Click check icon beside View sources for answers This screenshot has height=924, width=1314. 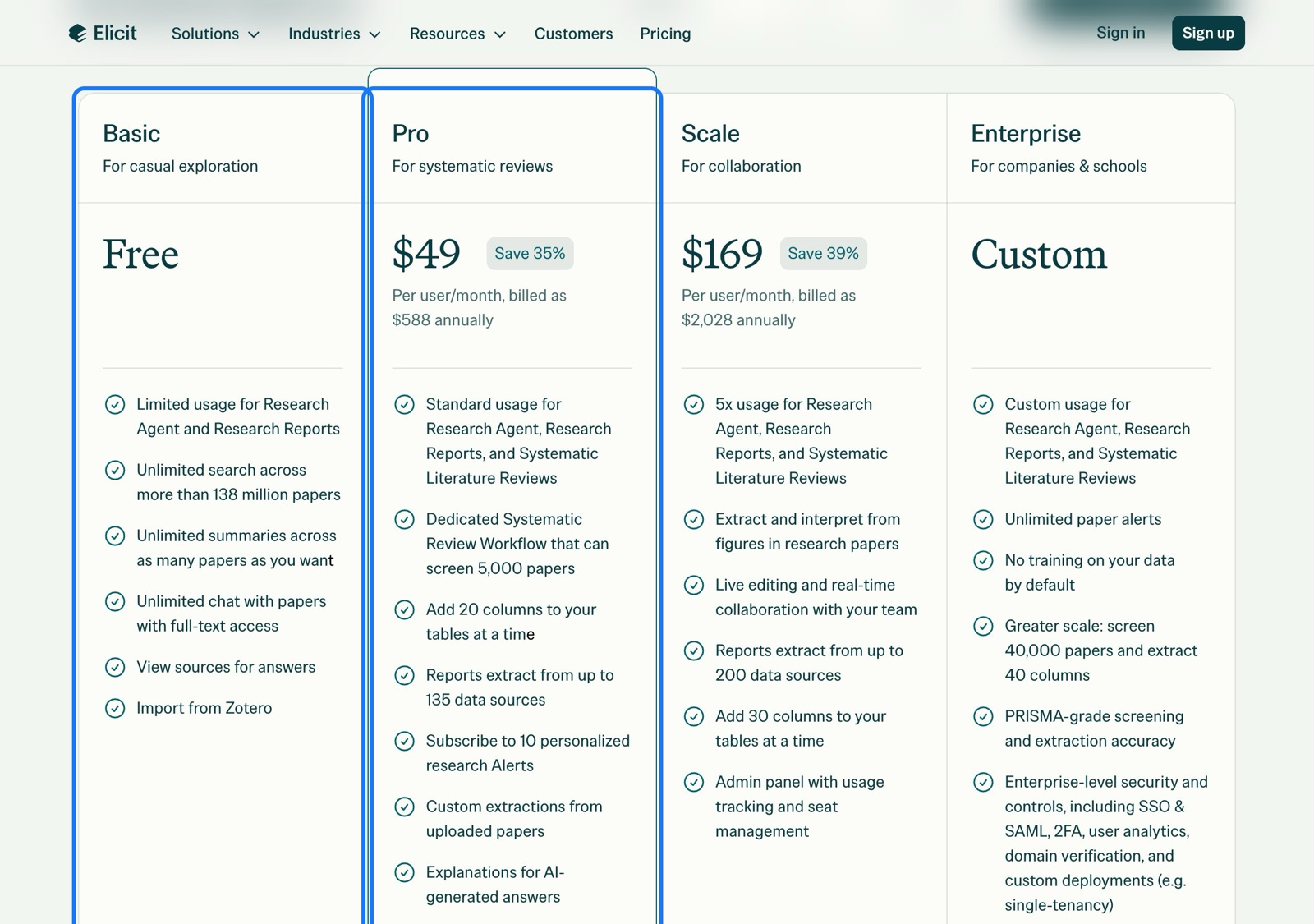pos(115,667)
